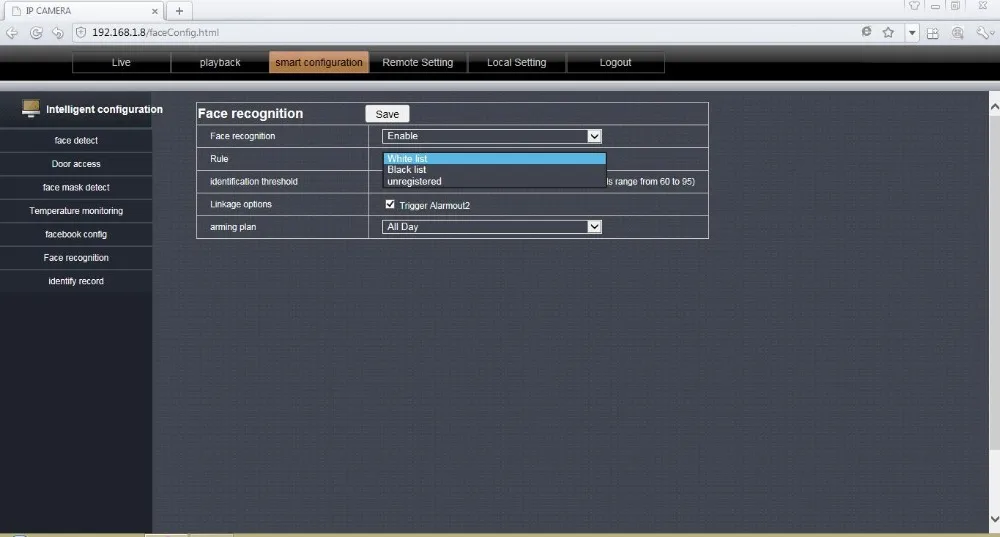
Task: Open the extensions grid icon
Action: [x=932, y=33]
